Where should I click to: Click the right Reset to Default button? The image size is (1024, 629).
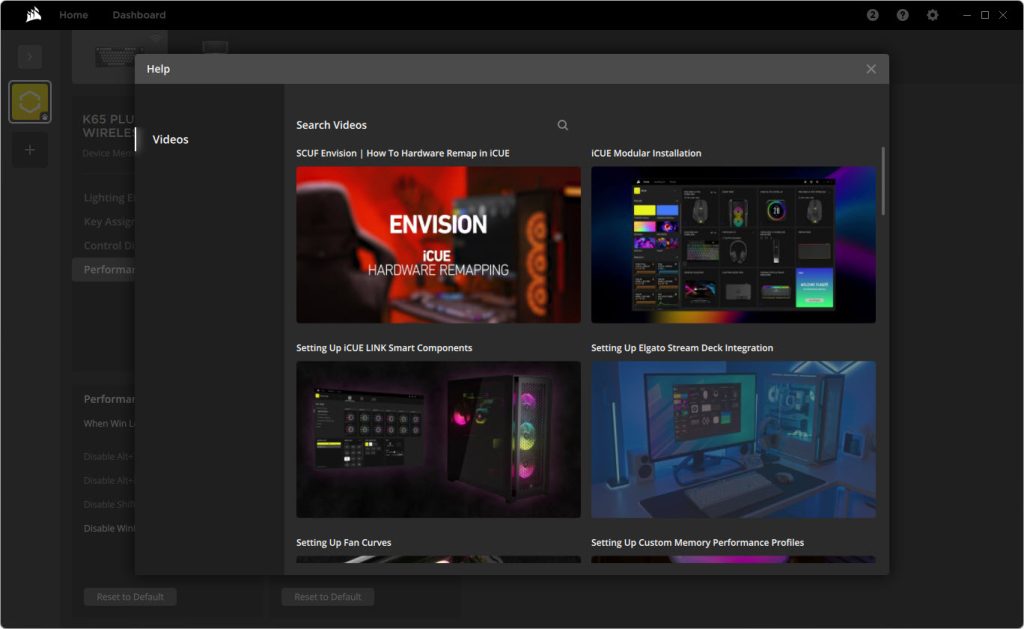(x=327, y=596)
